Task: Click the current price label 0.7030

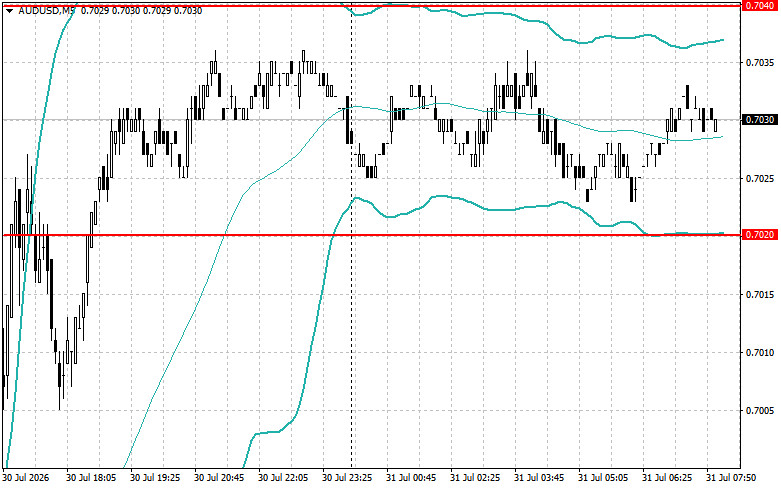Action: click(759, 120)
